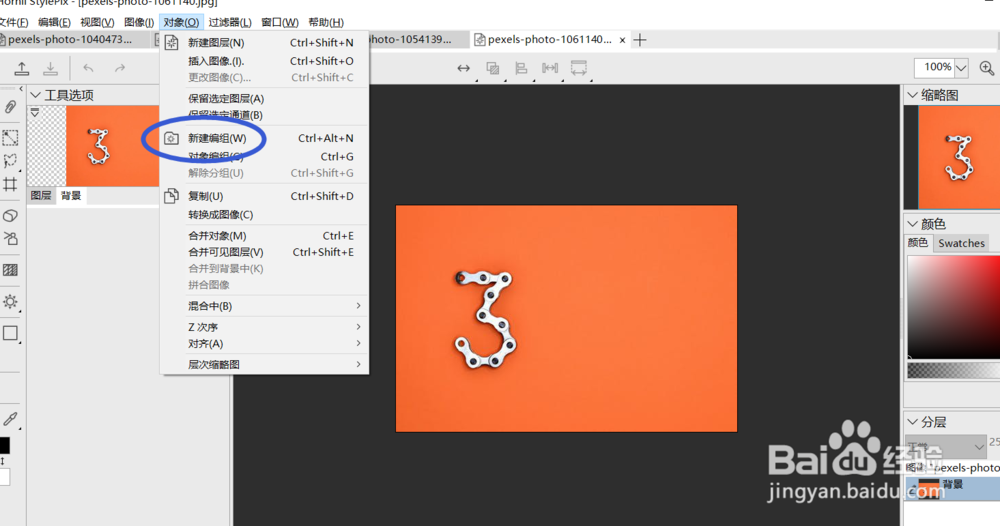Click the black foreground color swatch
The image size is (1000, 526).
pyautogui.click(x=4, y=445)
